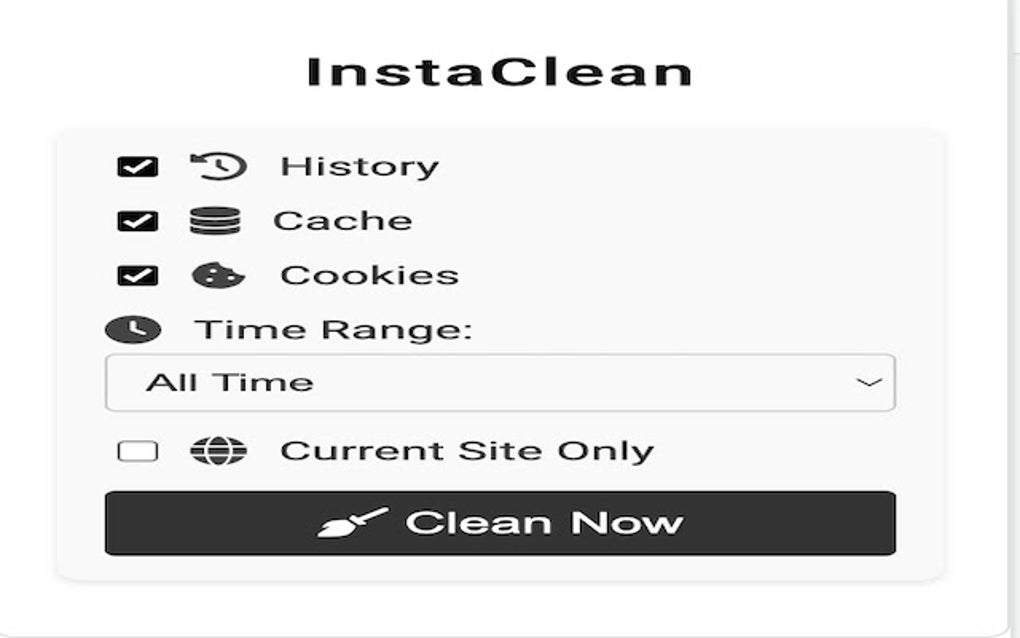
Task: Click the Cache database stack icon
Action: coord(215,220)
